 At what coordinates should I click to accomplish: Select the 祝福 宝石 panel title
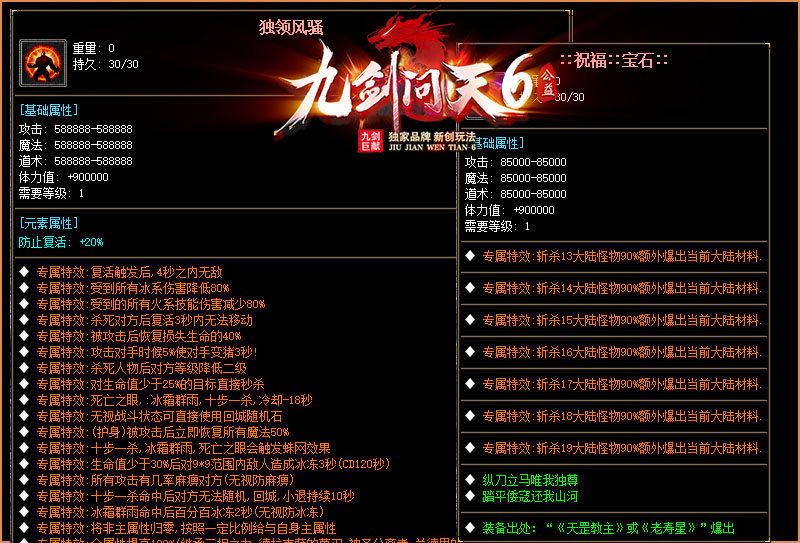605,60
